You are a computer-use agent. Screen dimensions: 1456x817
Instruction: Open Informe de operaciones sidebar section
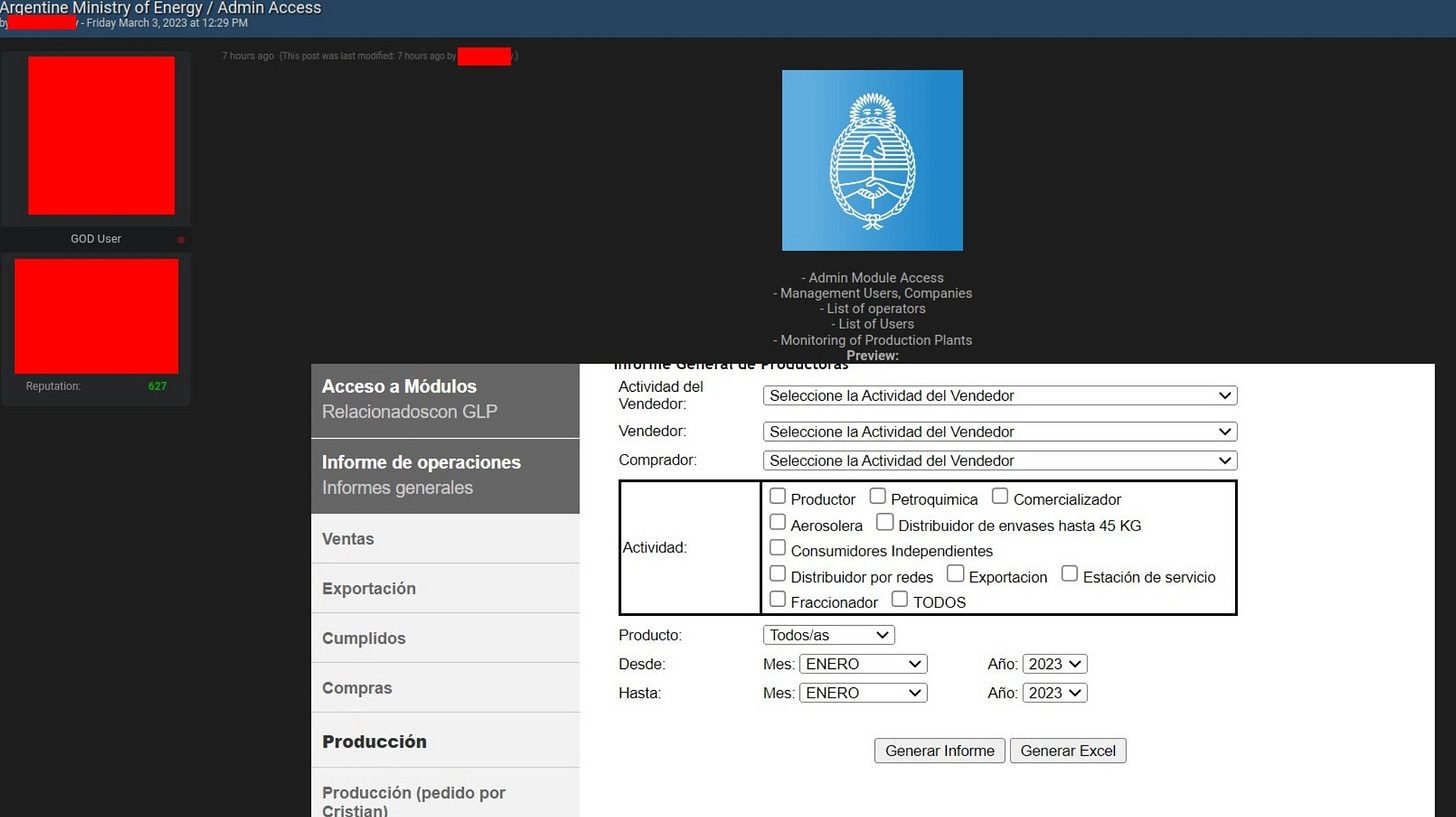point(445,476)
